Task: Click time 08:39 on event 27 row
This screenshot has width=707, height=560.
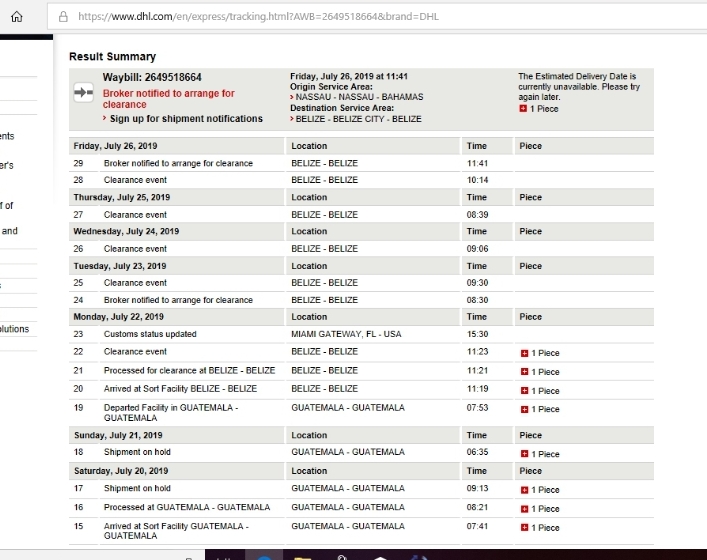Action: (477, 215)
